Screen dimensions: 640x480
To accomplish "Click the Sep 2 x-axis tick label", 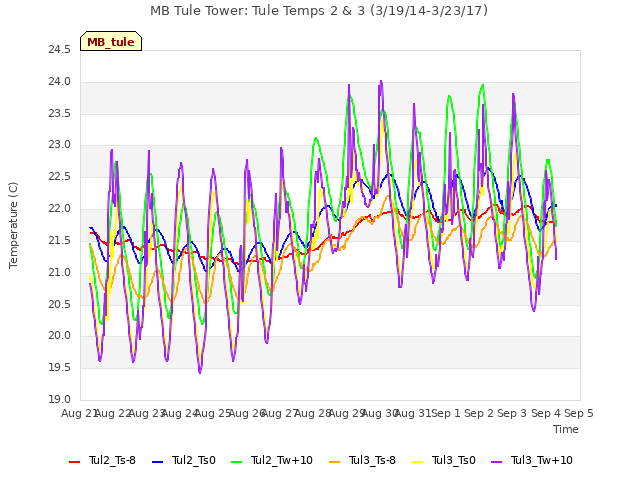I will [x=479, y=413].
